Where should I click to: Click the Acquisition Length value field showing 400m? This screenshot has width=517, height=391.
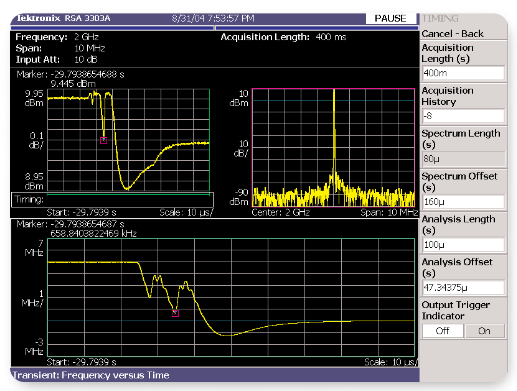click(463, 73)
